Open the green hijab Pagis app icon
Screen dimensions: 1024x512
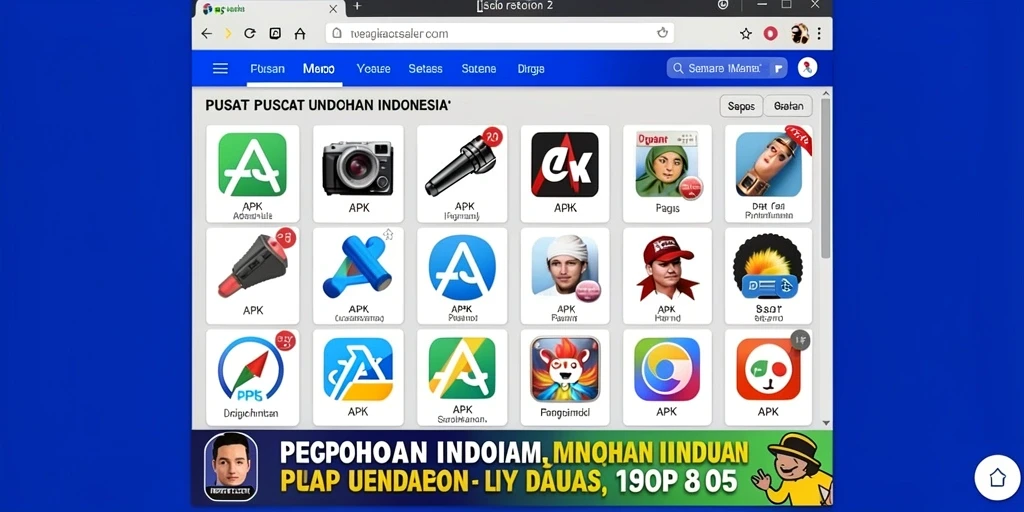[667, 163]
